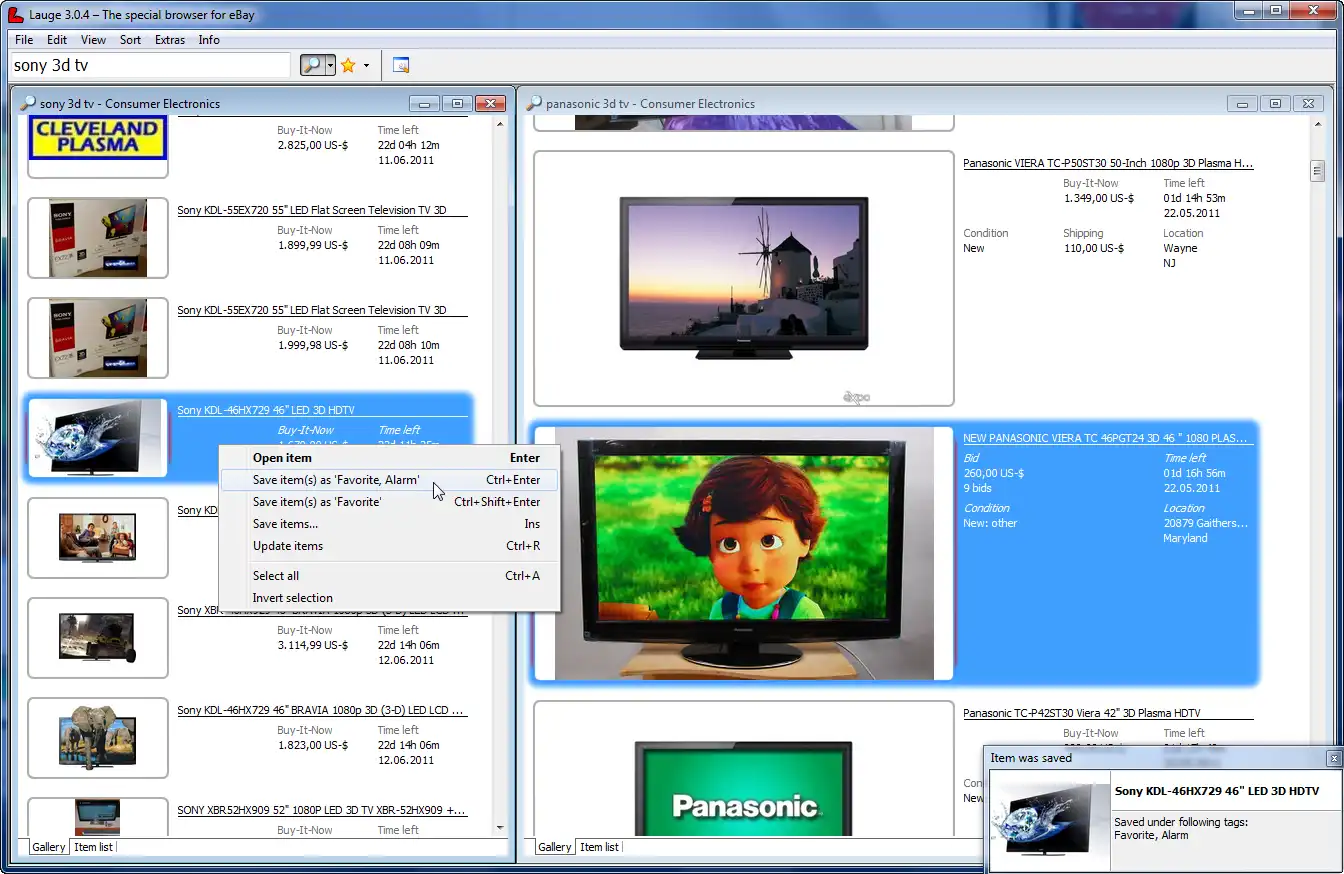1344x874 pixels.
Task: Click thumbnail of TV showing people on couch
Action: tap(97, 538)
